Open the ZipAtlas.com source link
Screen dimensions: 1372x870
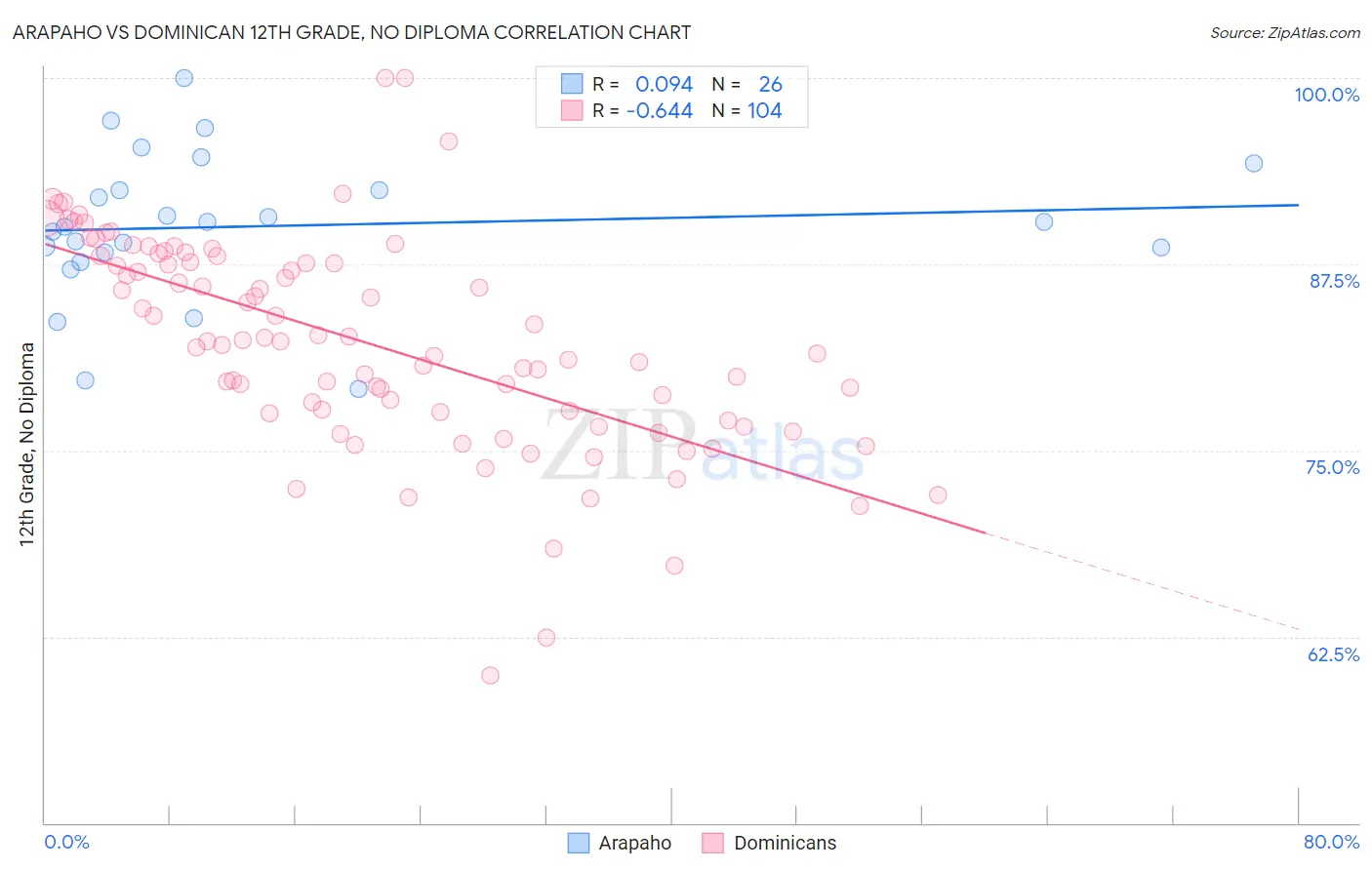[x=1285, y=32]
